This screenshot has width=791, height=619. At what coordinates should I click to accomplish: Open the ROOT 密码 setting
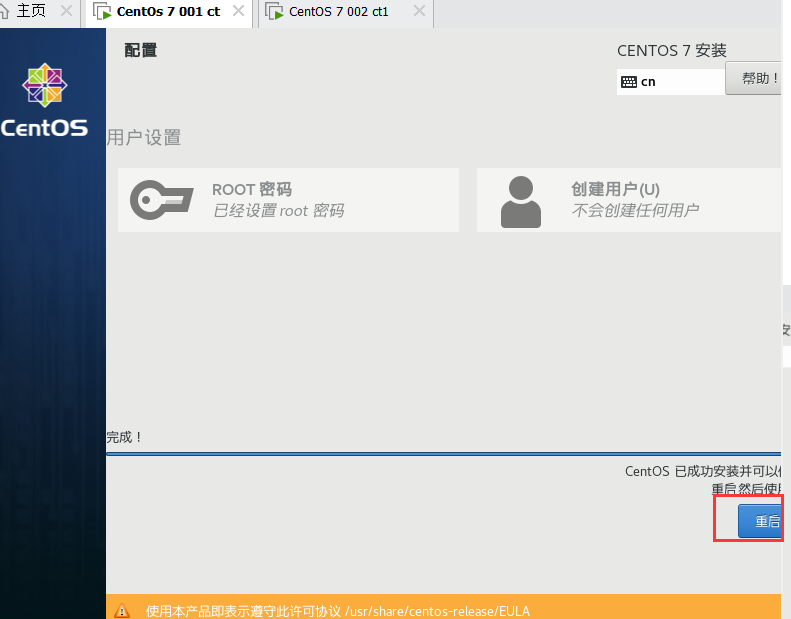tap(288, 200)
